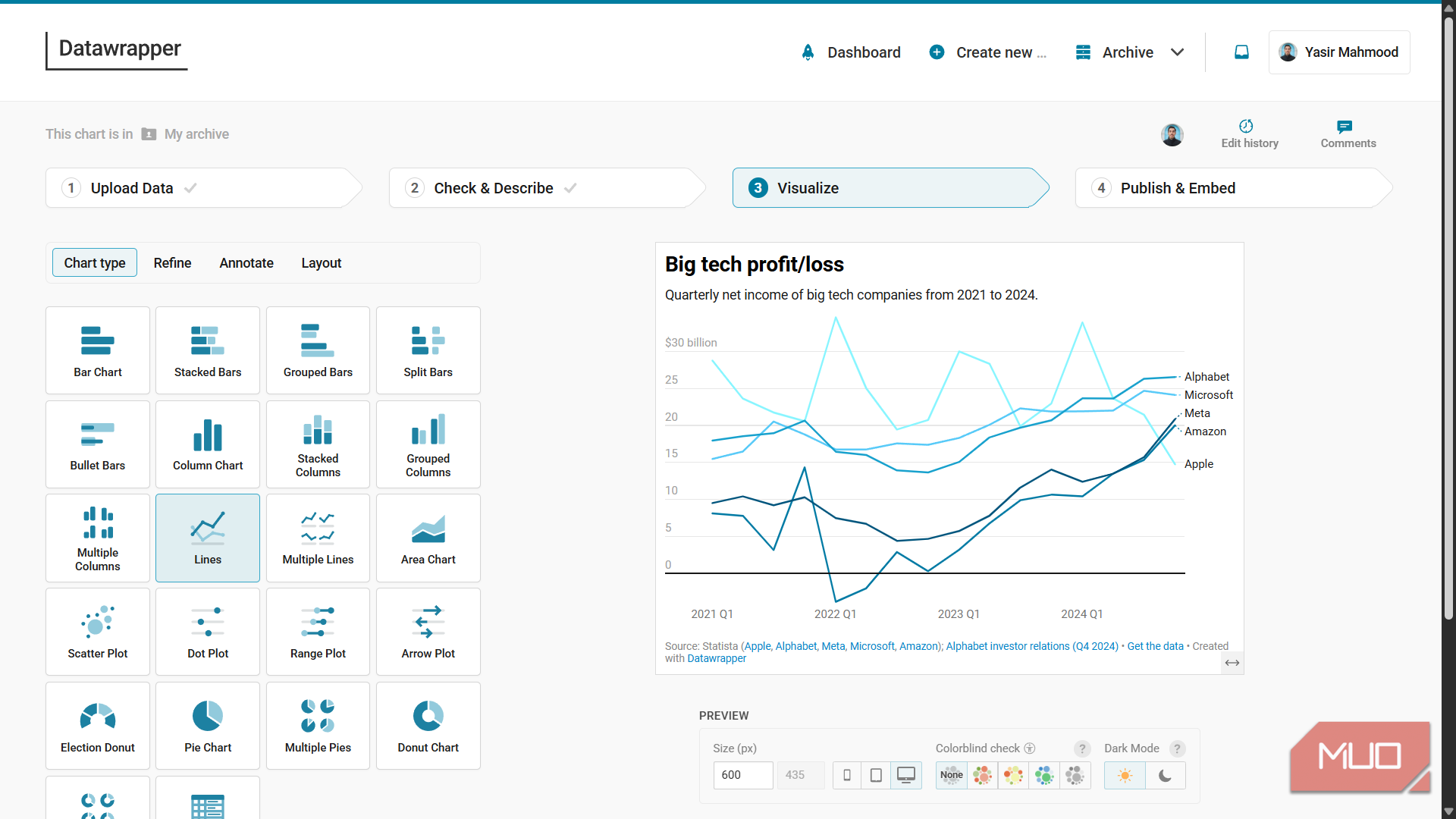The image size is (1456, 819).
Task: Switch preview to desktop device size
Action: [x=906, y=775]
